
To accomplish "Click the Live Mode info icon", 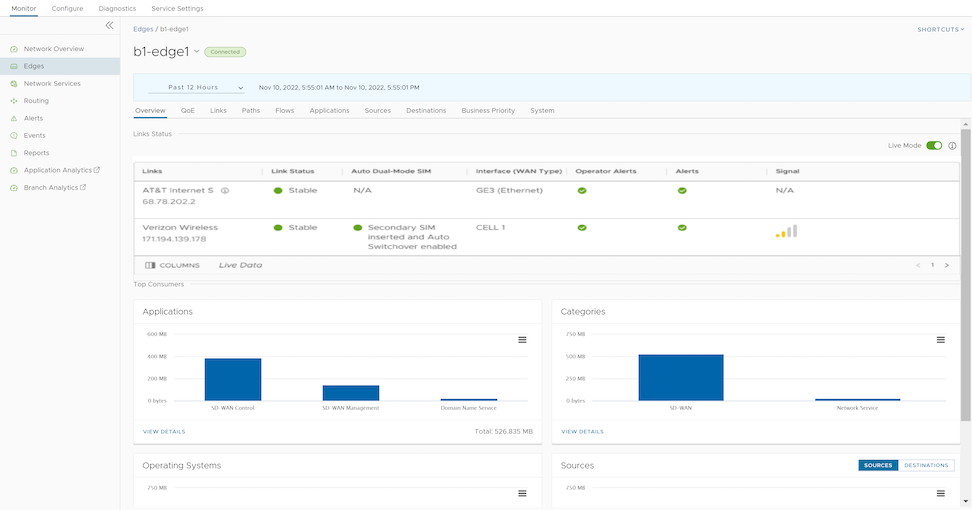I will click(952, 146).
